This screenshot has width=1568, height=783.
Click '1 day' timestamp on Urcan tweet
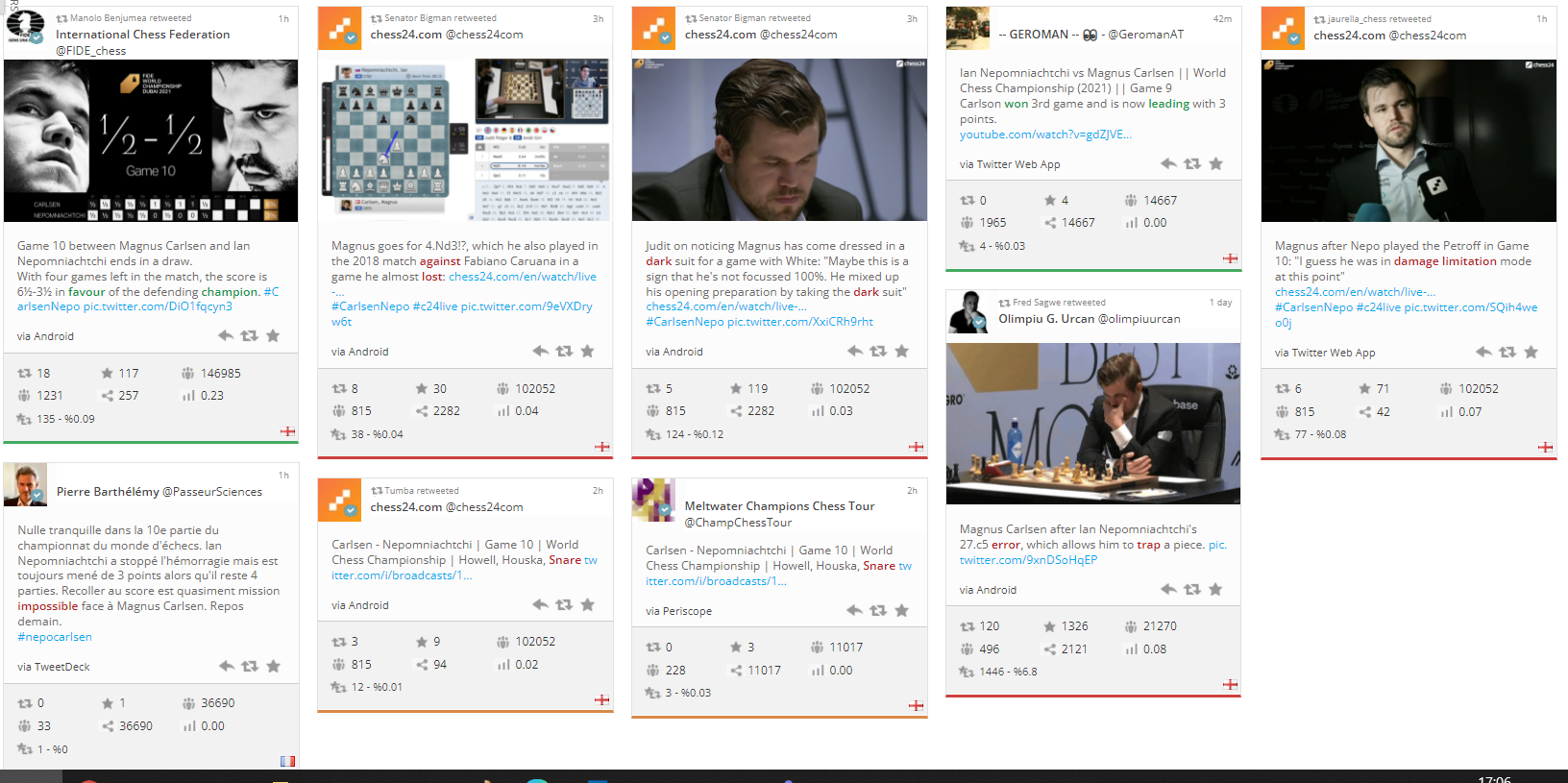pyautogui.click(x=1221, y=303)
